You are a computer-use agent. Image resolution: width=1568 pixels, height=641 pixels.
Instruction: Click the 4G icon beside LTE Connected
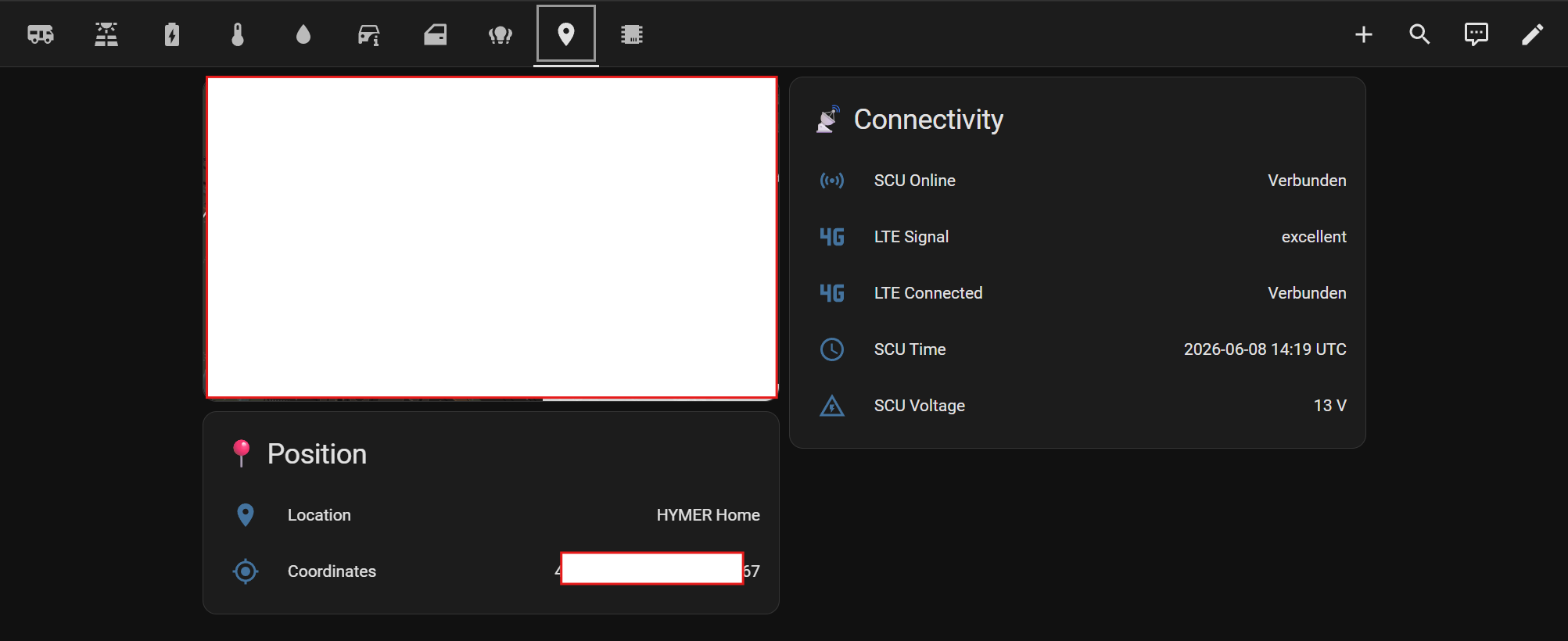(x=832, y=293)
